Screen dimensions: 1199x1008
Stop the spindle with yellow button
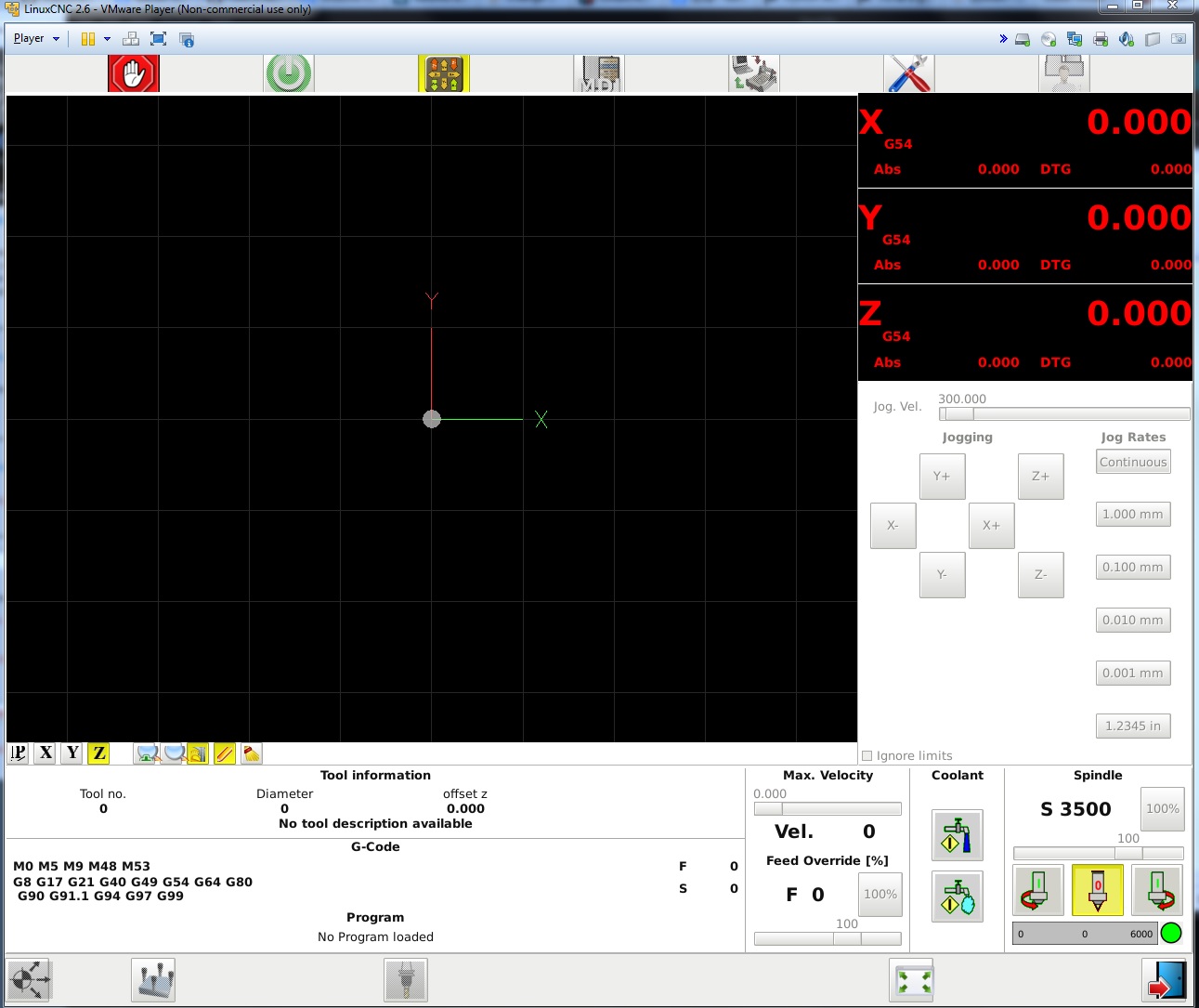point(1098,890)
